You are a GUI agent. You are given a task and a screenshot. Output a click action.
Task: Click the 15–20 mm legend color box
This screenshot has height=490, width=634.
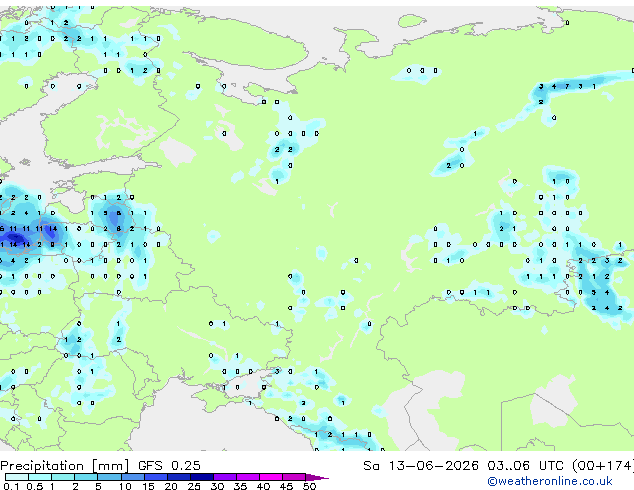pos(156,477)
